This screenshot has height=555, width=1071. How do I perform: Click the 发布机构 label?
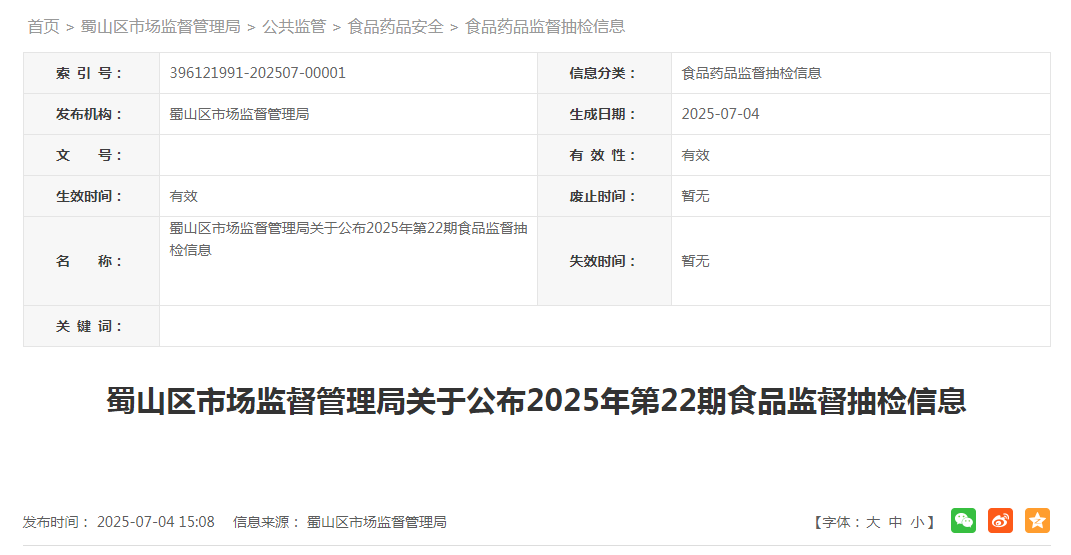click(x=89, y=114)
